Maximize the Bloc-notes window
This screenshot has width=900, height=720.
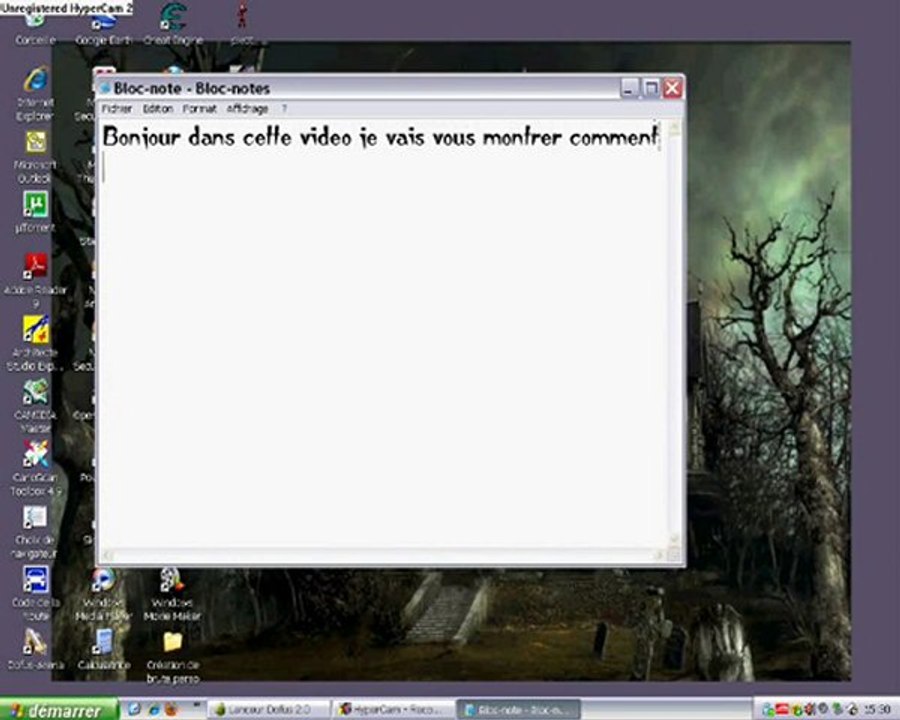pos(651,88)
